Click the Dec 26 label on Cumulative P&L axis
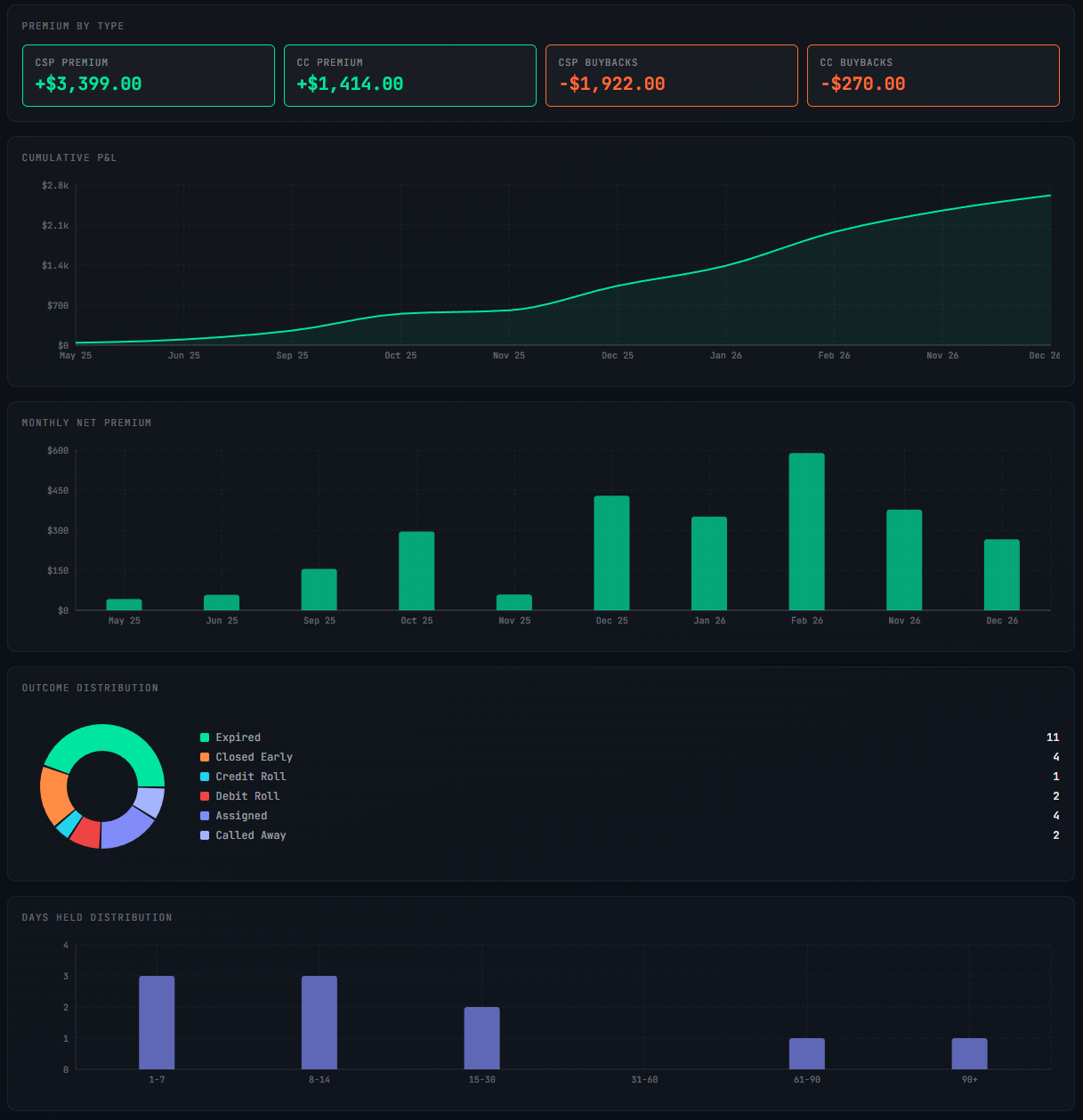1083x1120 pixels. coord(1043,354)
